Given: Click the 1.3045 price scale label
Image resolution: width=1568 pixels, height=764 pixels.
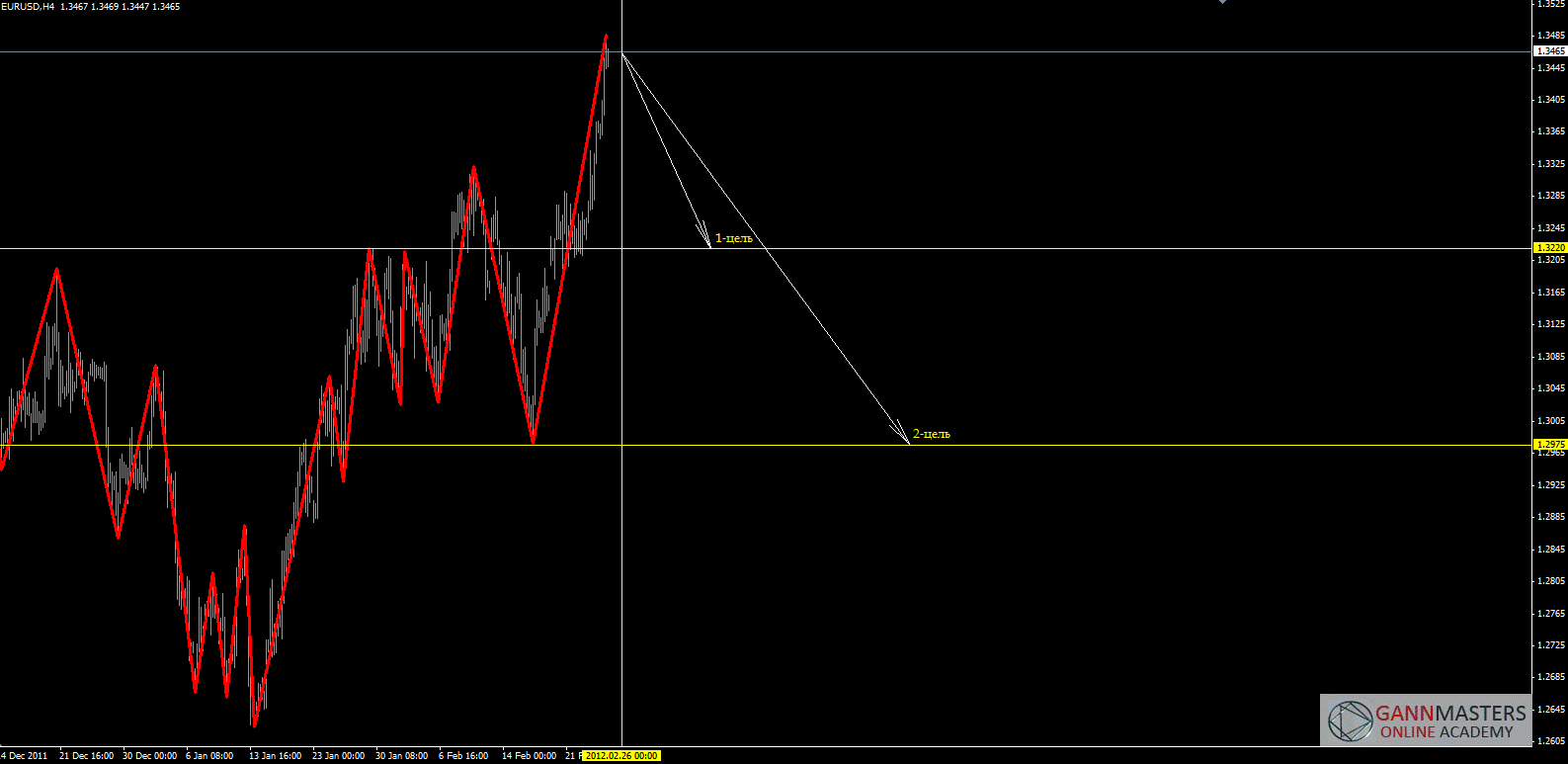Looking at the screenshot, I should [1551, 388].
